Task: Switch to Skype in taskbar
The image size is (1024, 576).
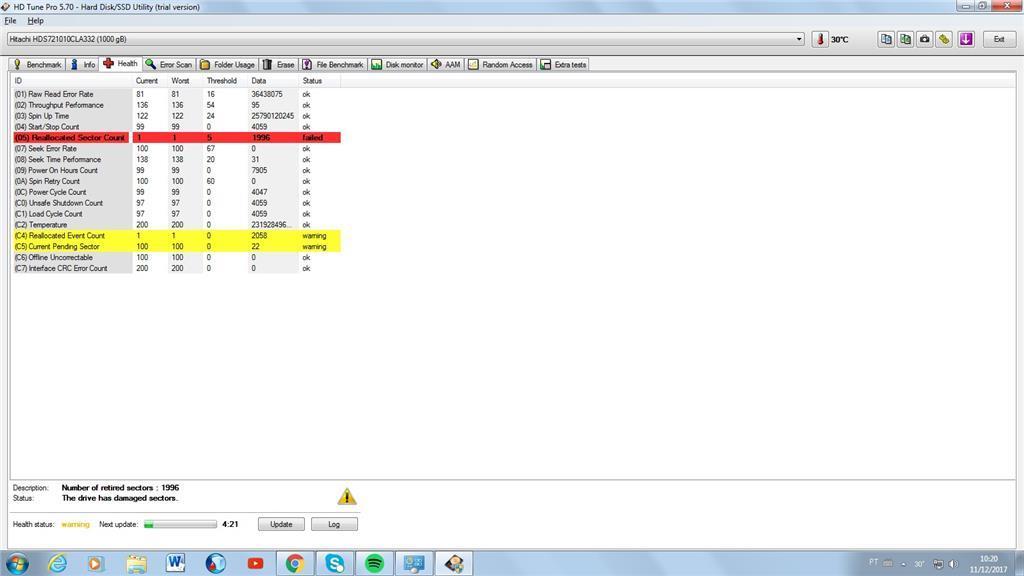Action: 334,563
